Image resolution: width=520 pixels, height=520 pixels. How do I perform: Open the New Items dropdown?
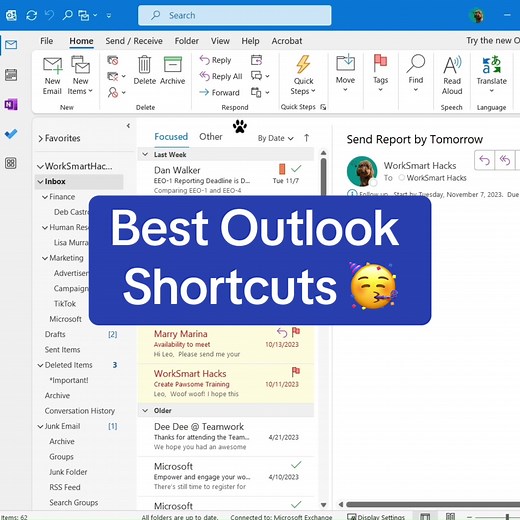pos(80,76)
